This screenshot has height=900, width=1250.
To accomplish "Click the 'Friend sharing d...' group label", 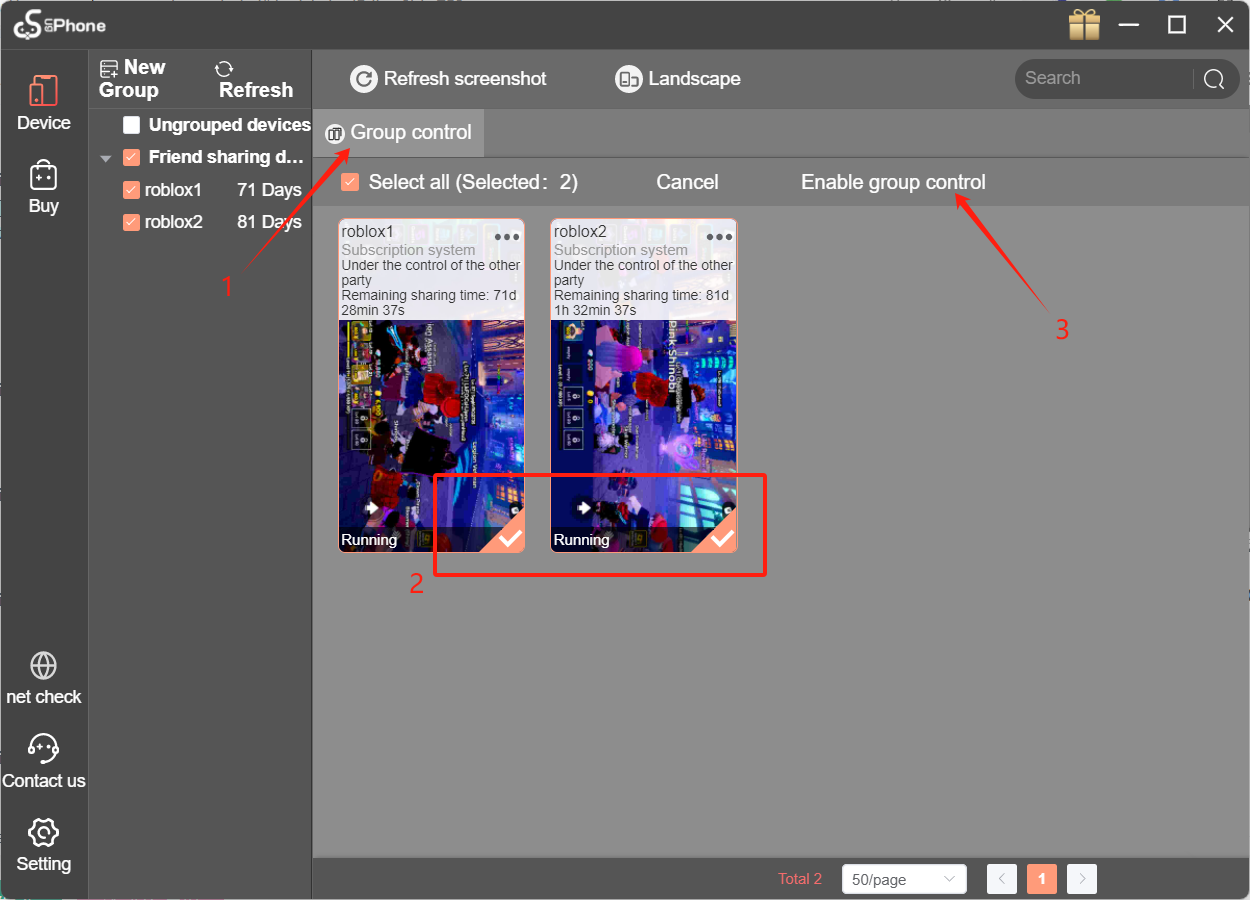I will pyautogui.click(x=226, y=157).
